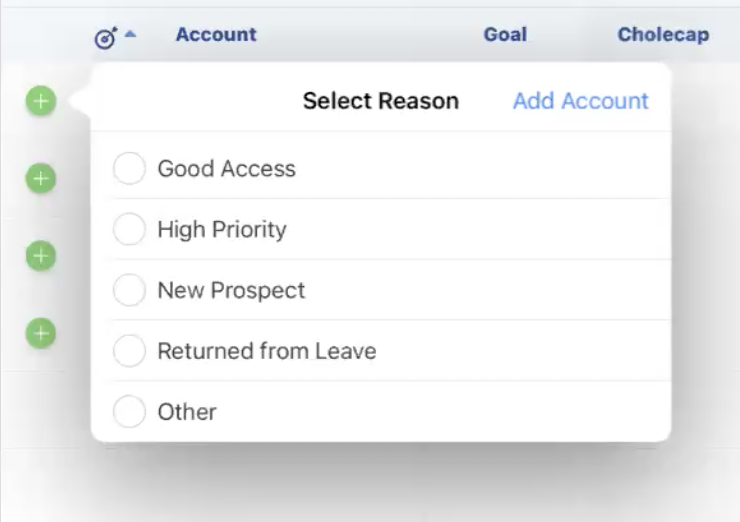Select the Other radio button
Screen dimensions: 740x522
click(x=129, y=412)
